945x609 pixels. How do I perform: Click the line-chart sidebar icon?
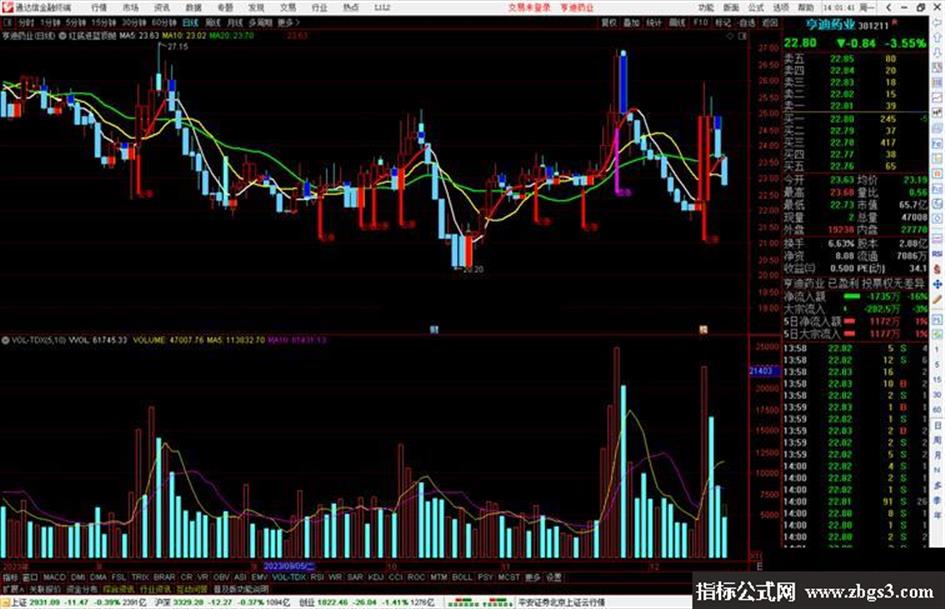coord(937,98)
